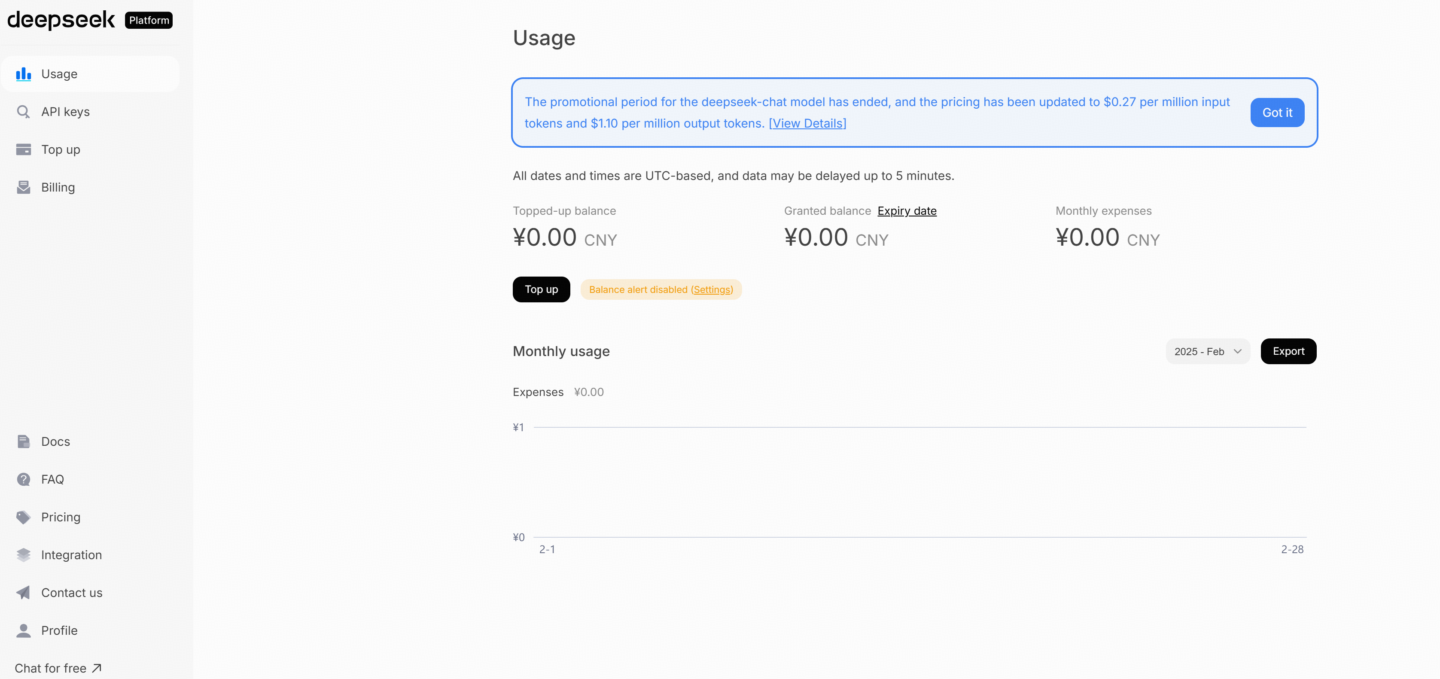Click the Chat for free link
The image size is (1440, 679).
tap(58, 668)
